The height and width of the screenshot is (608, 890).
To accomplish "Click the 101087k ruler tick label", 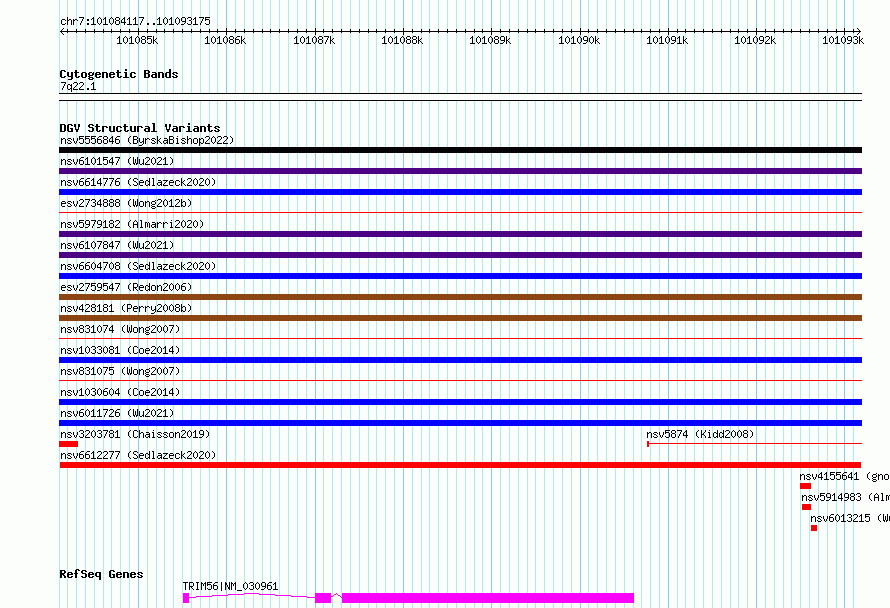I will point(313,40).
